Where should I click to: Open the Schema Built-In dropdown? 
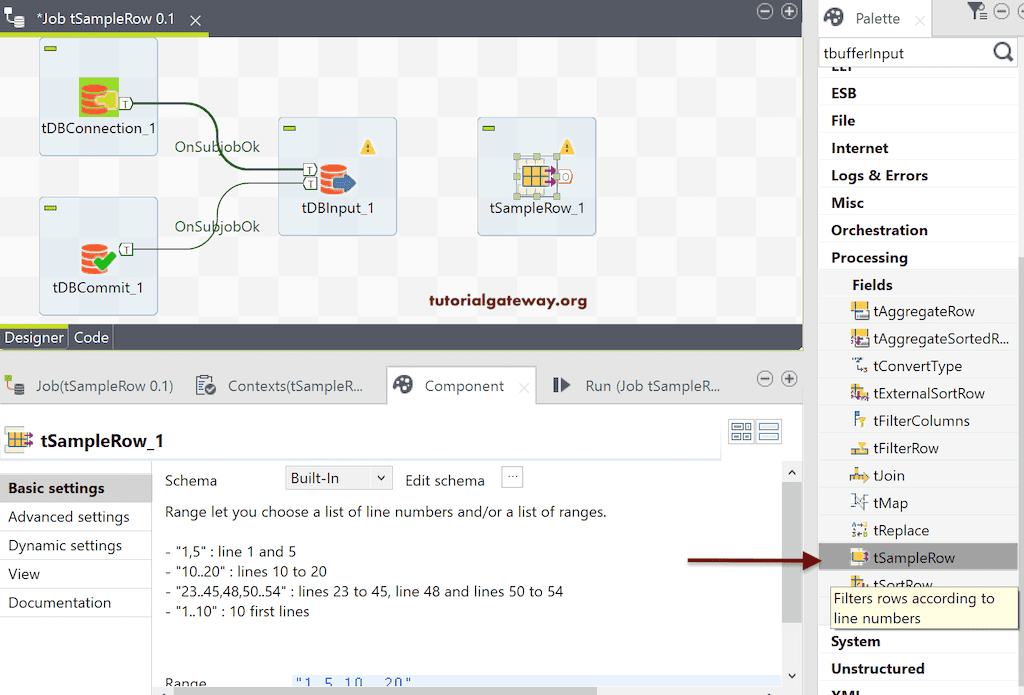pos(338,477)
